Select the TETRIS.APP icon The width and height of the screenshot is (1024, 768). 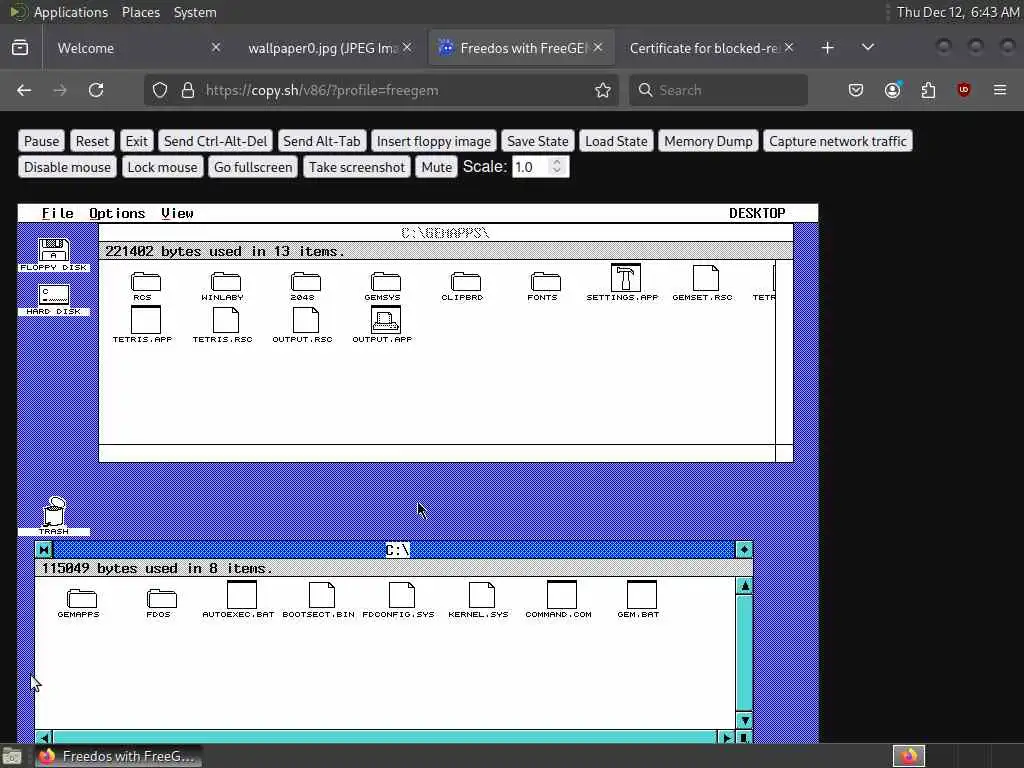tap(145, 320)
